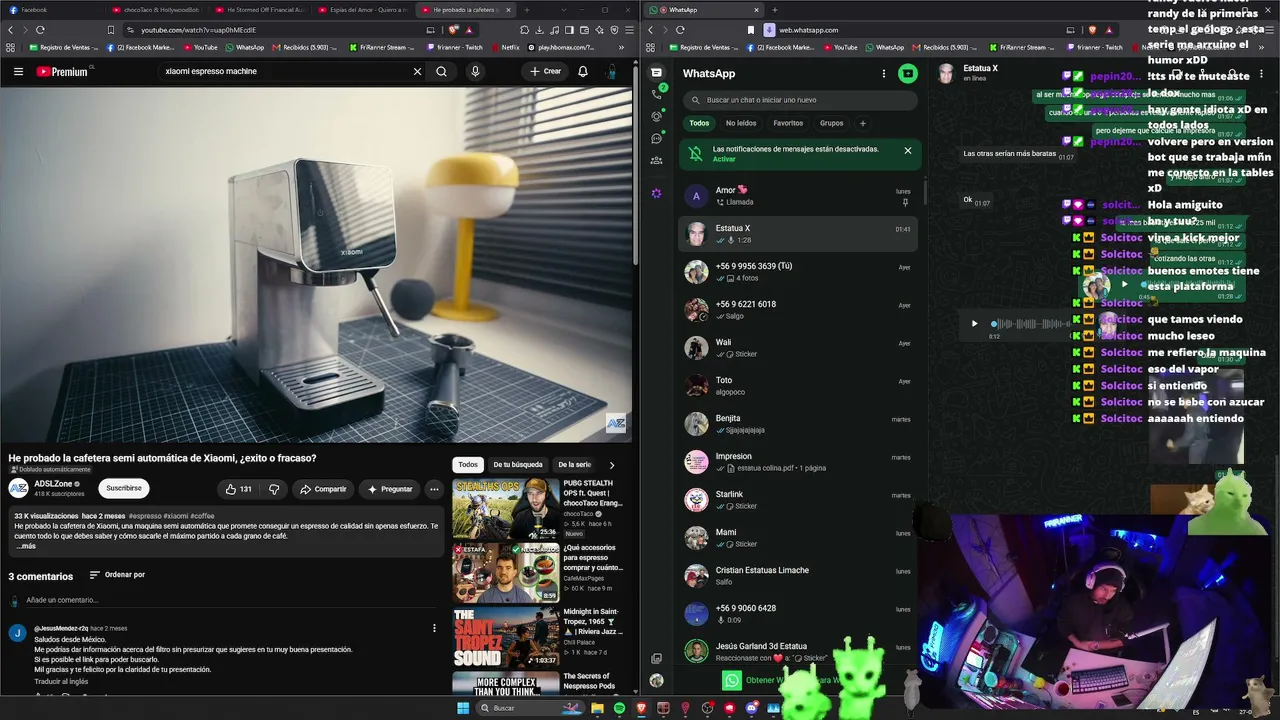Open the Toto chat

click(x=799, y=385)
